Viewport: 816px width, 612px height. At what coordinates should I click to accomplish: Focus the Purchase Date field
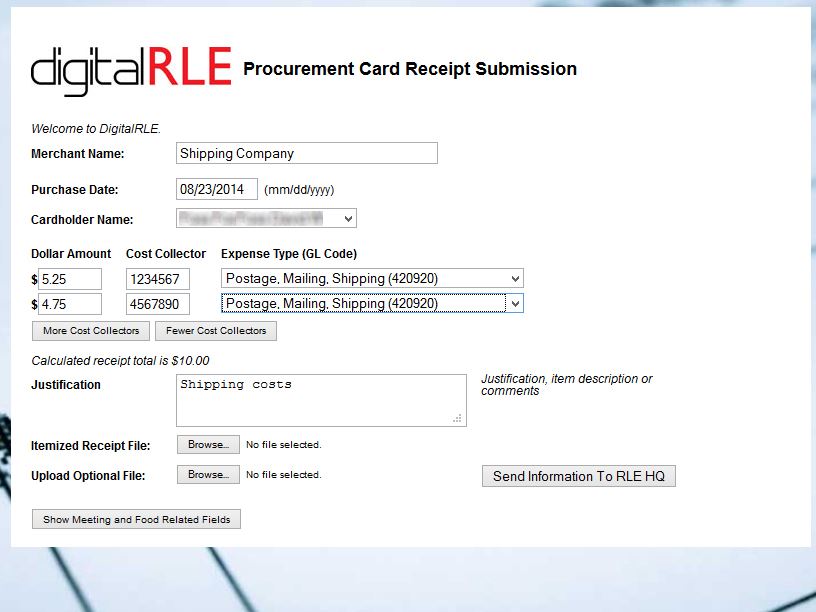pyautogui.click(x=217, y=189)
